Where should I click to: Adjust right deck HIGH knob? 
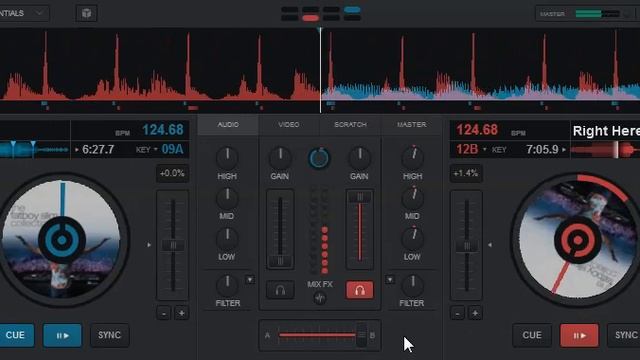coord(413,158)
